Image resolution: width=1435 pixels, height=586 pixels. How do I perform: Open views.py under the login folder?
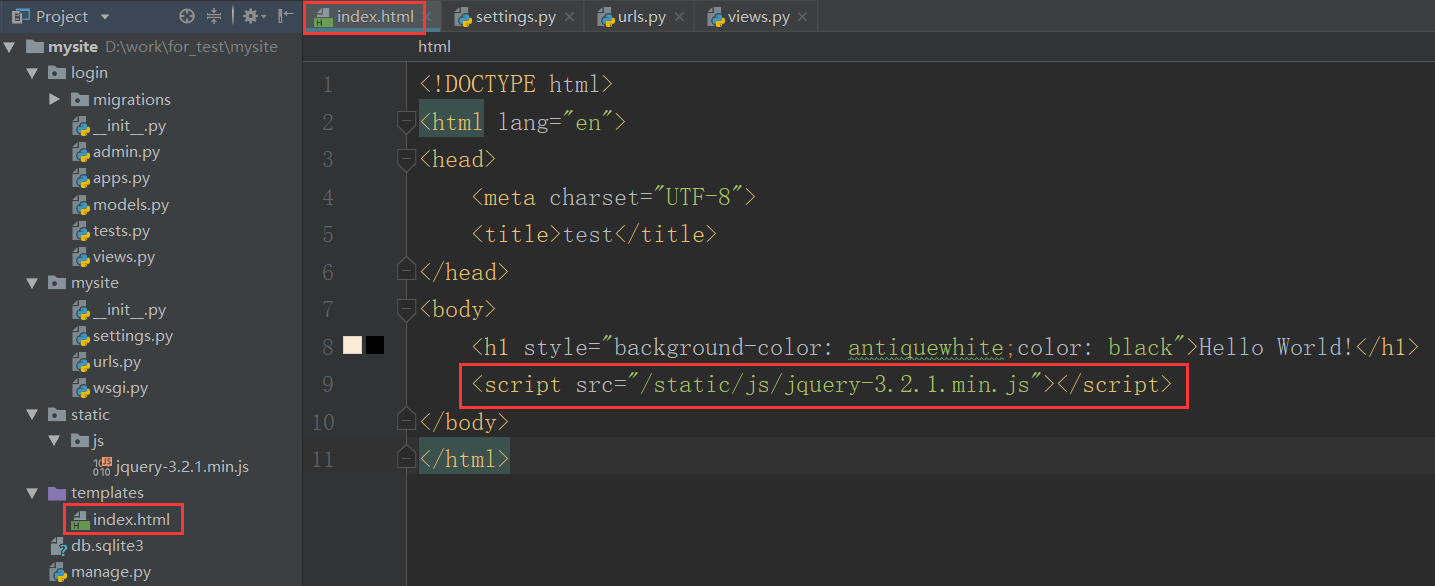click(x=124, y=257)
